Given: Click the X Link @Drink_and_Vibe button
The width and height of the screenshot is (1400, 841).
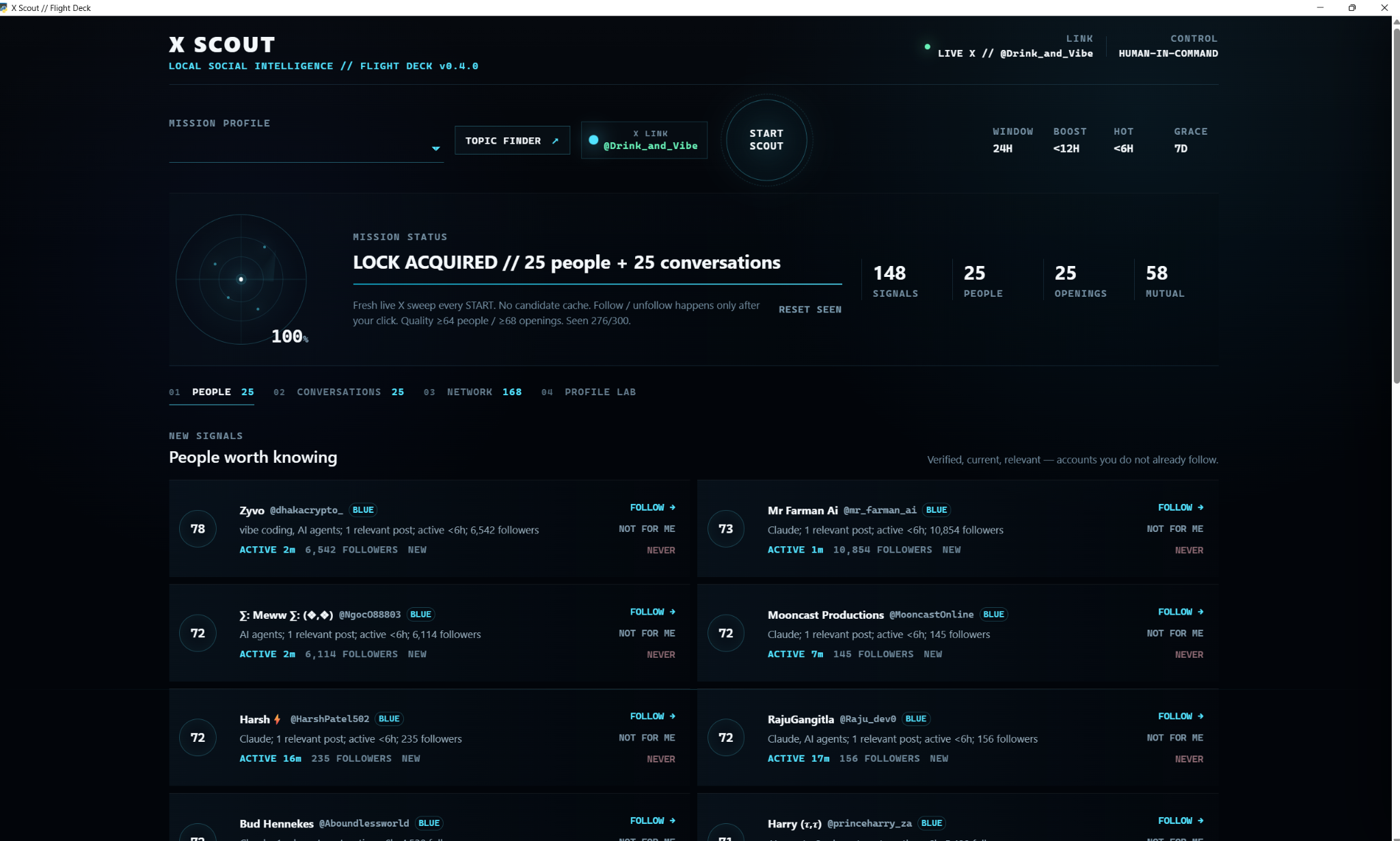Looking at the screenshot, I should click(x=644, y=140).
